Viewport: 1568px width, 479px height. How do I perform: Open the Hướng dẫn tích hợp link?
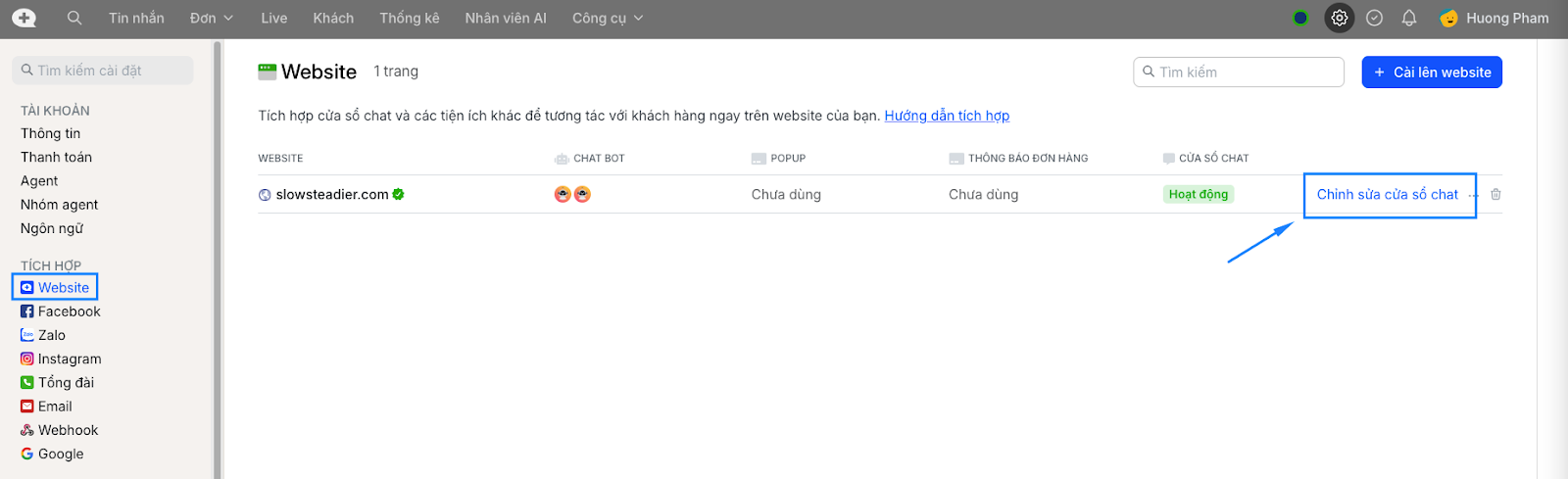[x=947, y=116]
